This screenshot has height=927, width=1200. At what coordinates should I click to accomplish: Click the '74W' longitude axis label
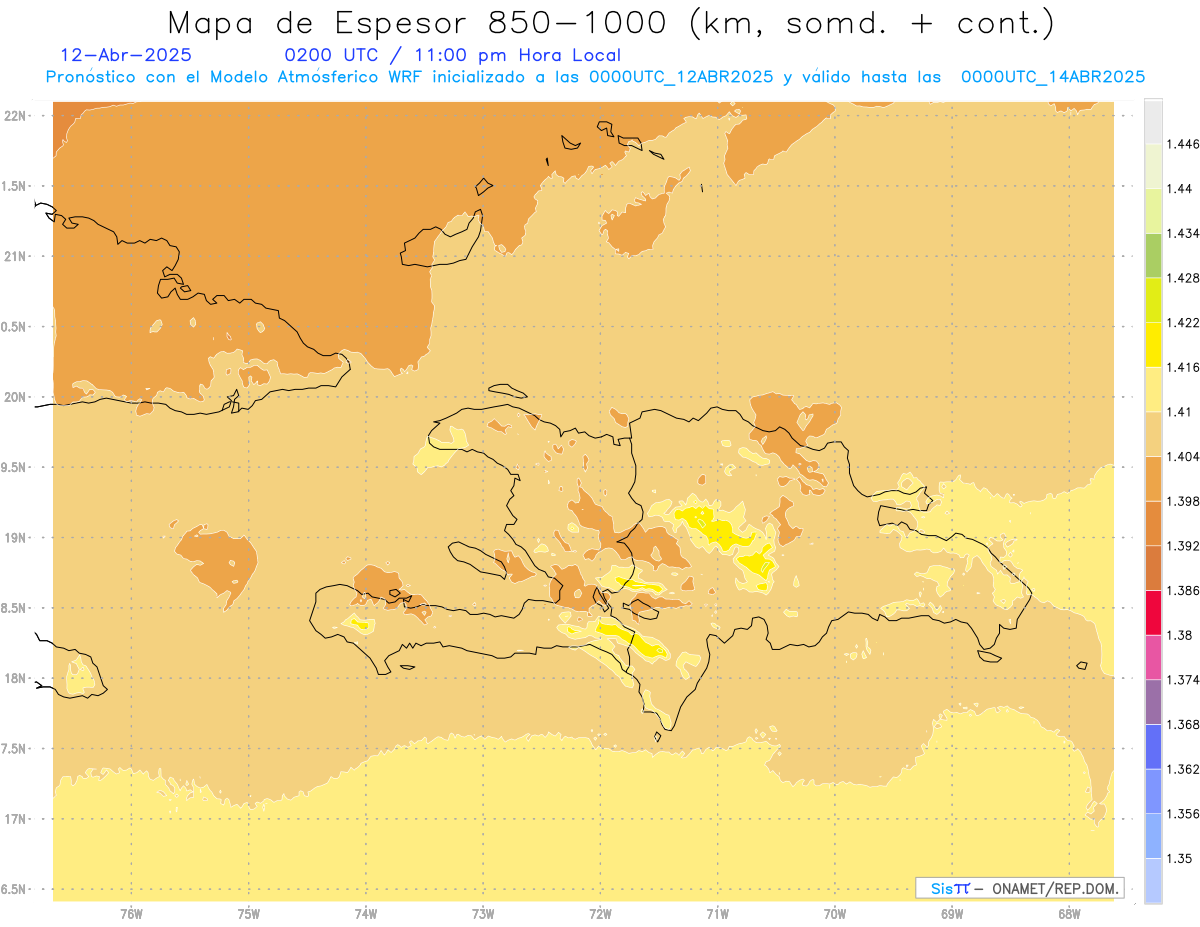click(x=365, y=913)
